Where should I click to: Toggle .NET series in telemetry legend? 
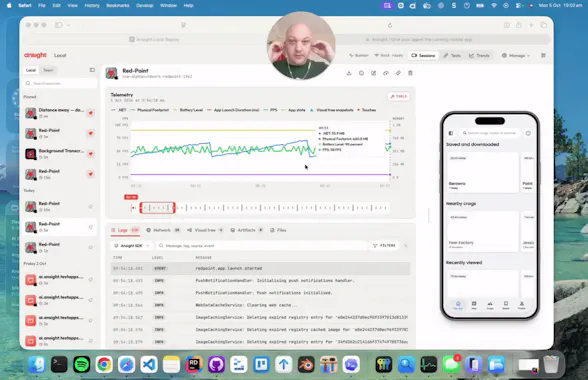[x=119, y=110]
